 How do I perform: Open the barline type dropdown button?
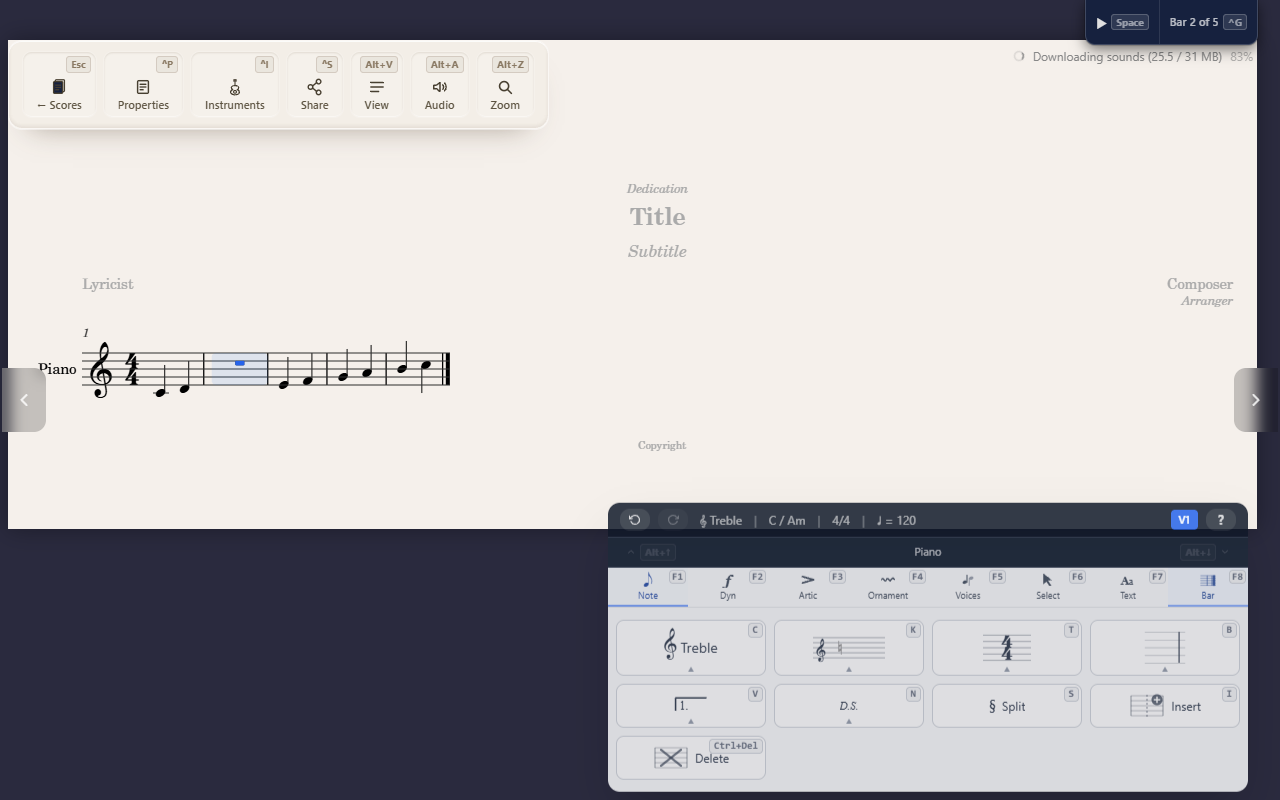1165,648
